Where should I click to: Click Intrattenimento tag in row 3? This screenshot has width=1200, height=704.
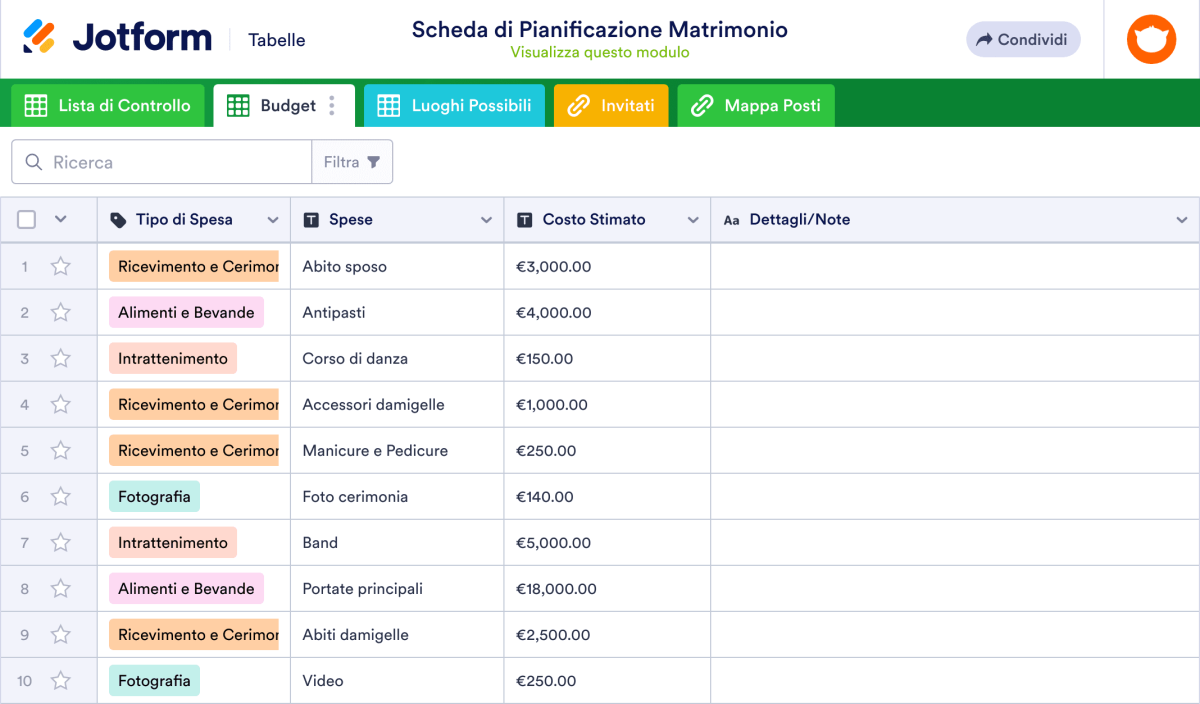(173, 358)
